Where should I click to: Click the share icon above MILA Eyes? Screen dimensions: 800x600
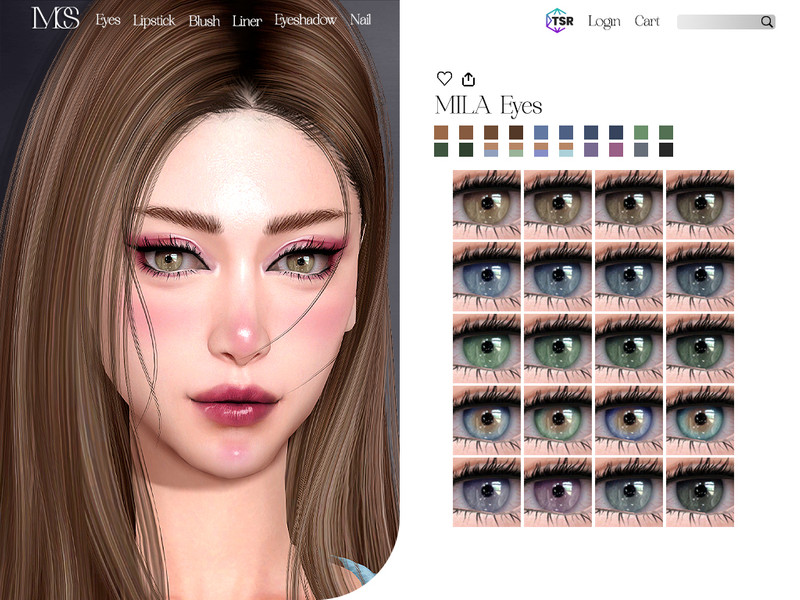(469, 79)
